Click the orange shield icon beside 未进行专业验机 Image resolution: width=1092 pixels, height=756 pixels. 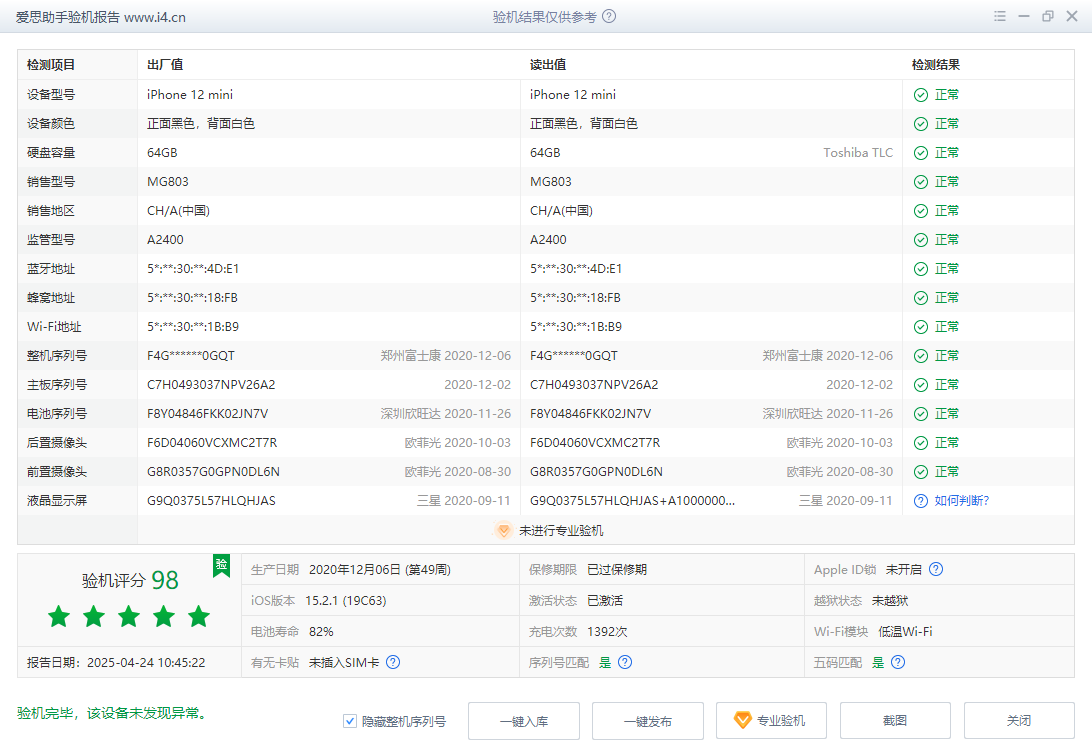504,530
